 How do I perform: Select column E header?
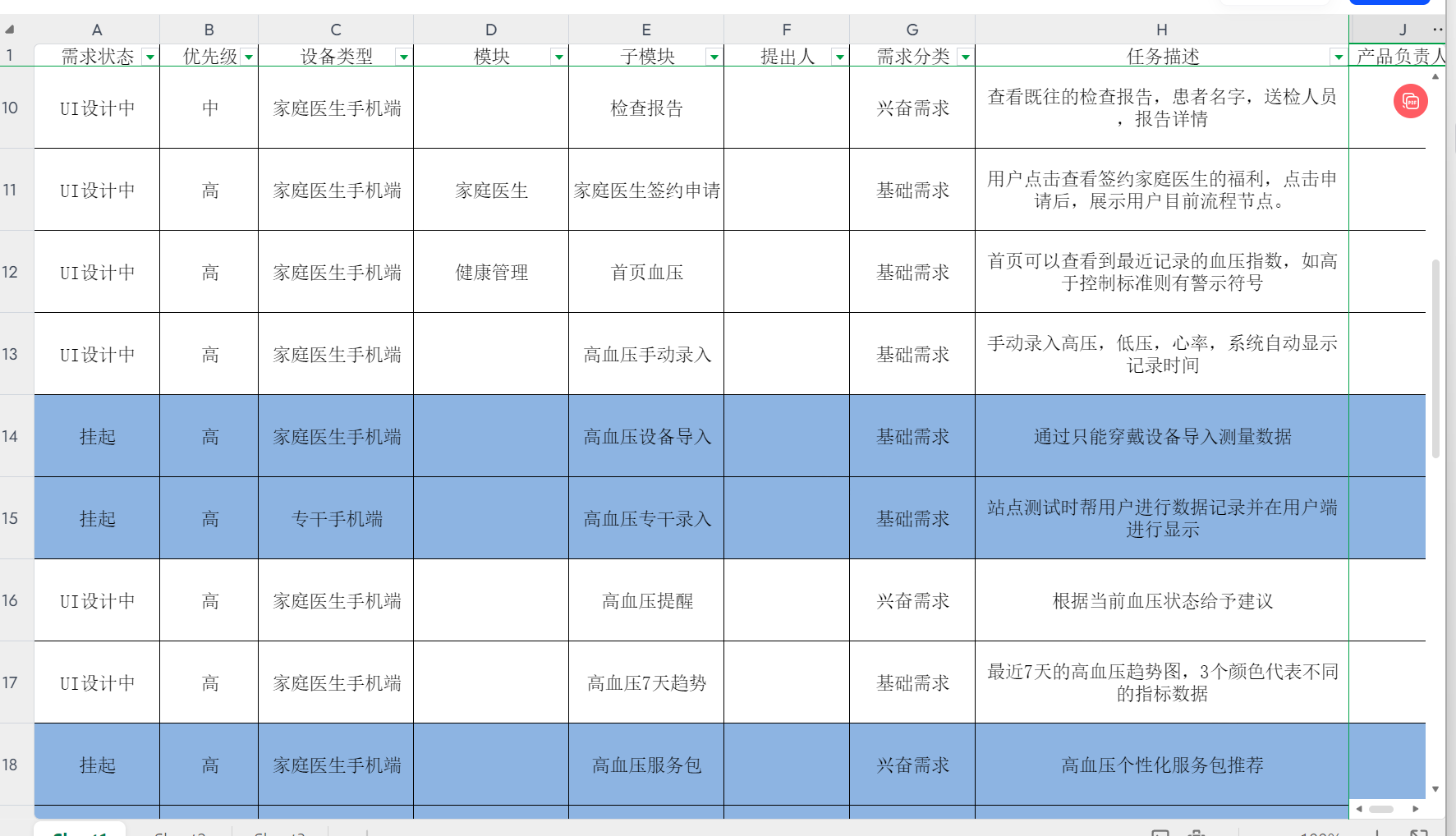pyautogui.click(x=646, y=30)
